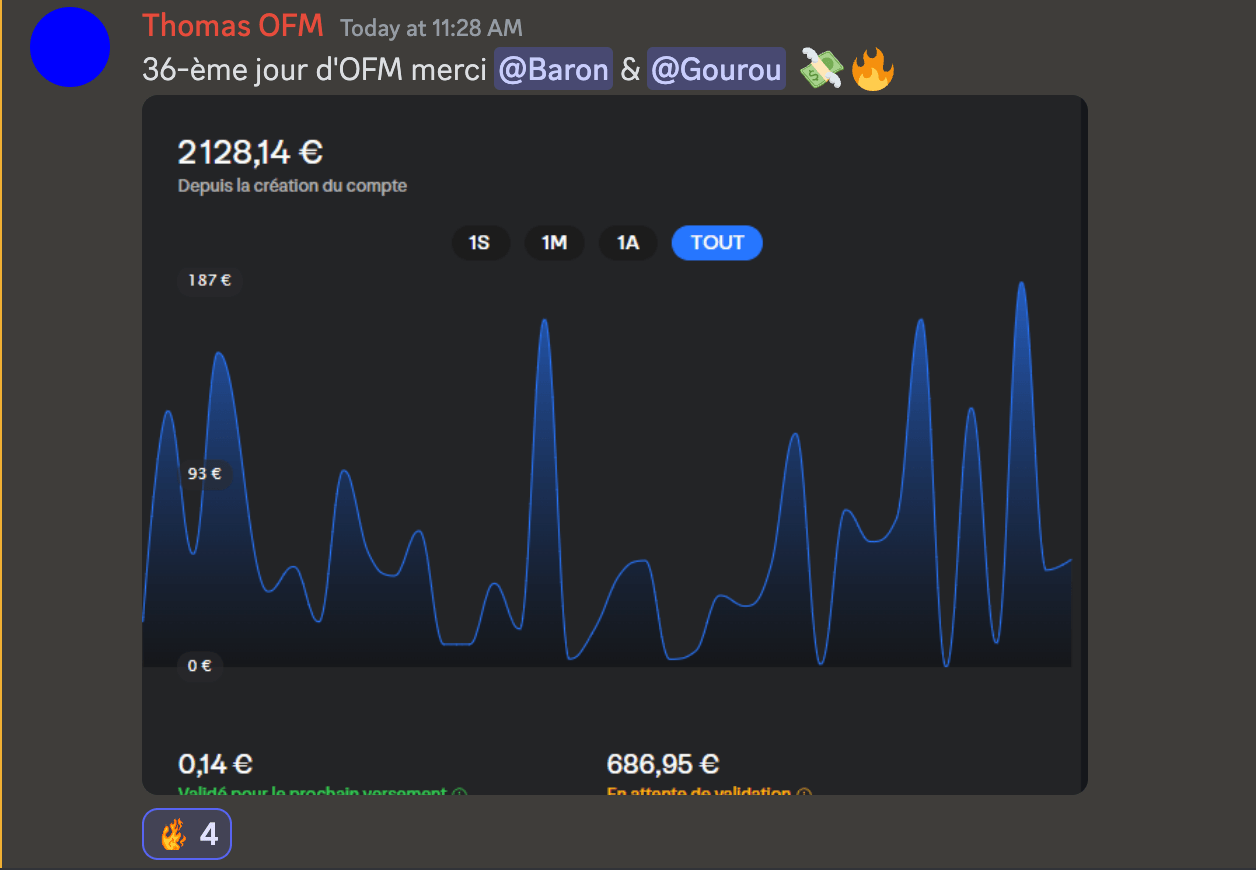Click the message timestamp Today at 11:28 AM
This screenshot has height=870, width=1256.
pyautogui.click(x=431, y=28)
